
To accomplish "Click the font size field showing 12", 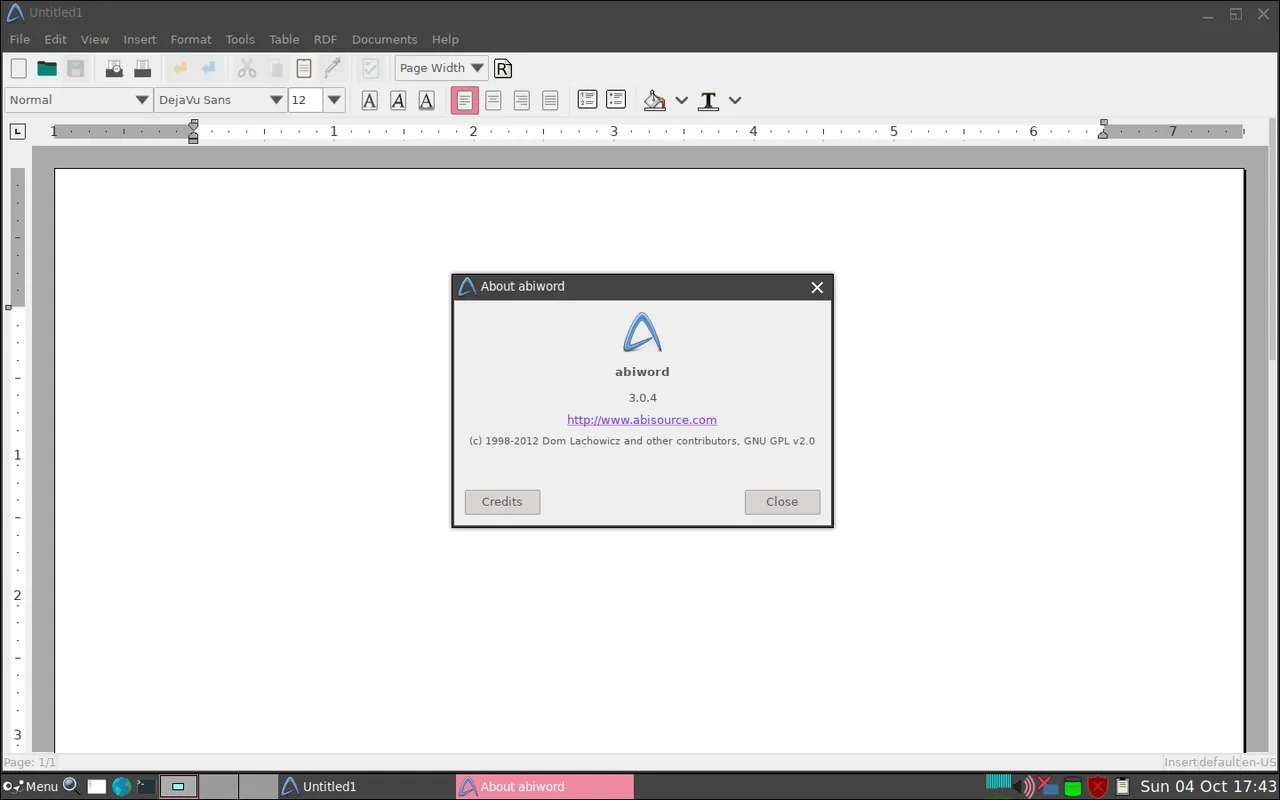I will pyautogui.click(x=305, y=100).
